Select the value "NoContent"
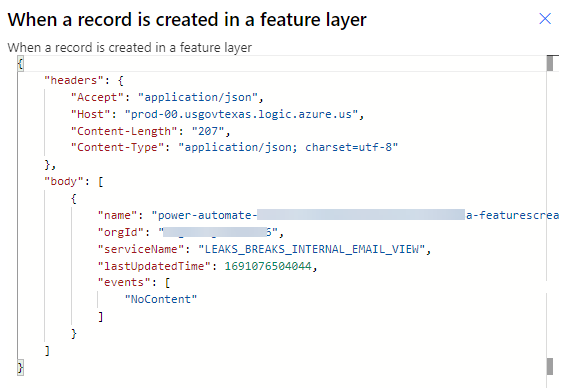 161,299
